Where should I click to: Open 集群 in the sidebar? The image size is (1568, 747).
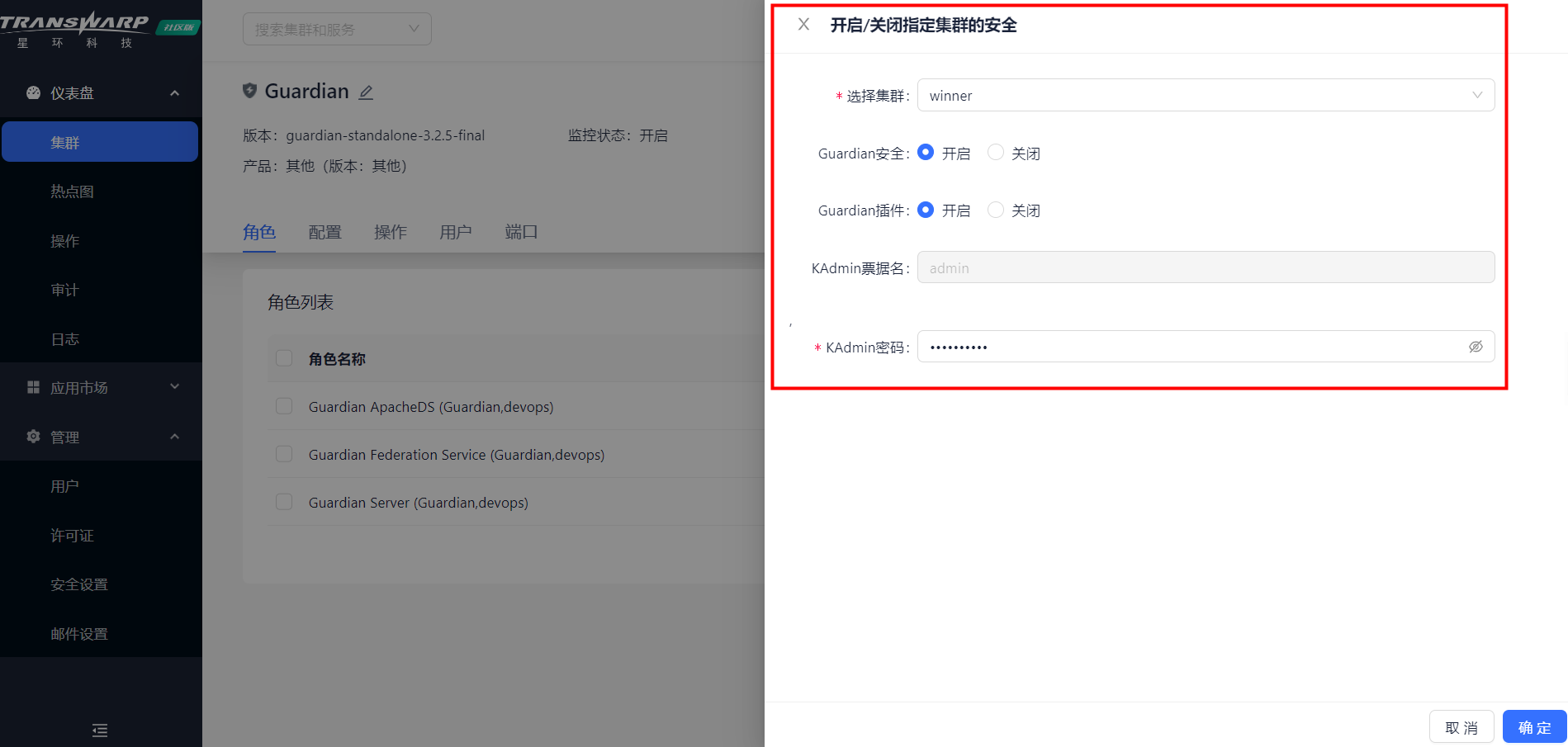click(100, 142)
